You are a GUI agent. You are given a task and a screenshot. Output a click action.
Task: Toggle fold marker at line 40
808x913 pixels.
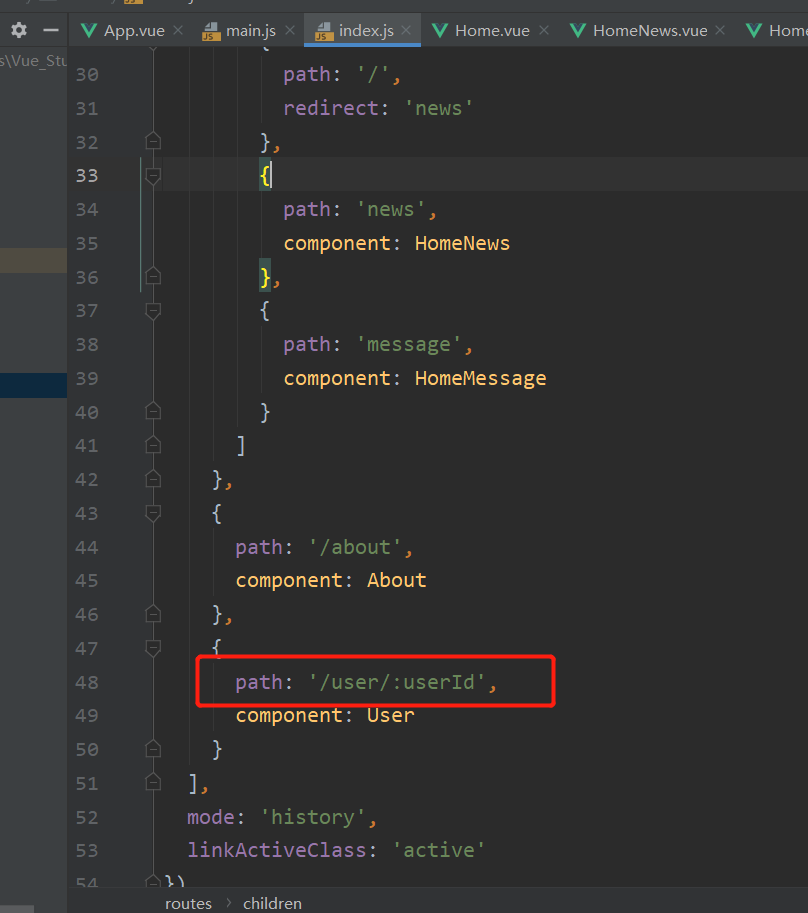[153, 412]
